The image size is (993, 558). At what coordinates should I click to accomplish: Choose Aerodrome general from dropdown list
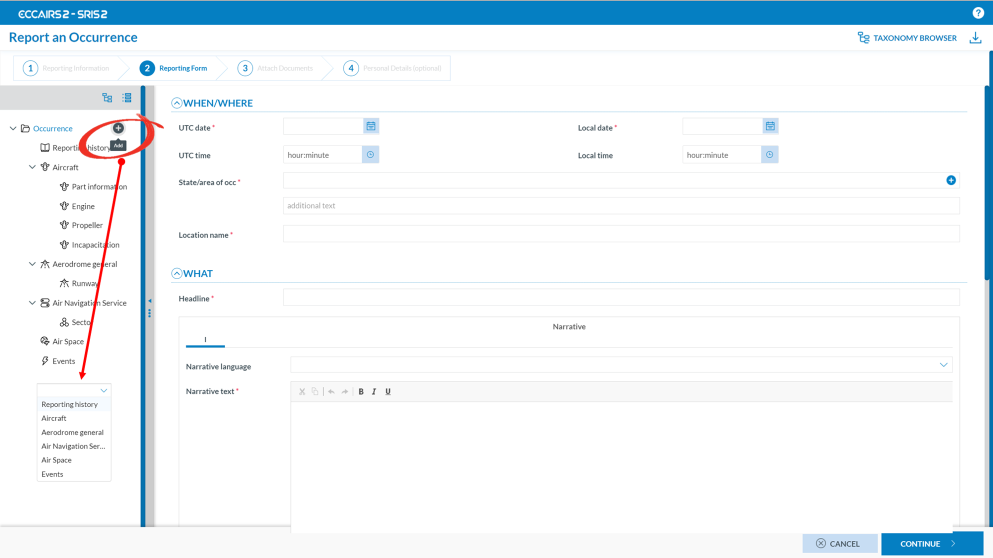tap(73, 432)
